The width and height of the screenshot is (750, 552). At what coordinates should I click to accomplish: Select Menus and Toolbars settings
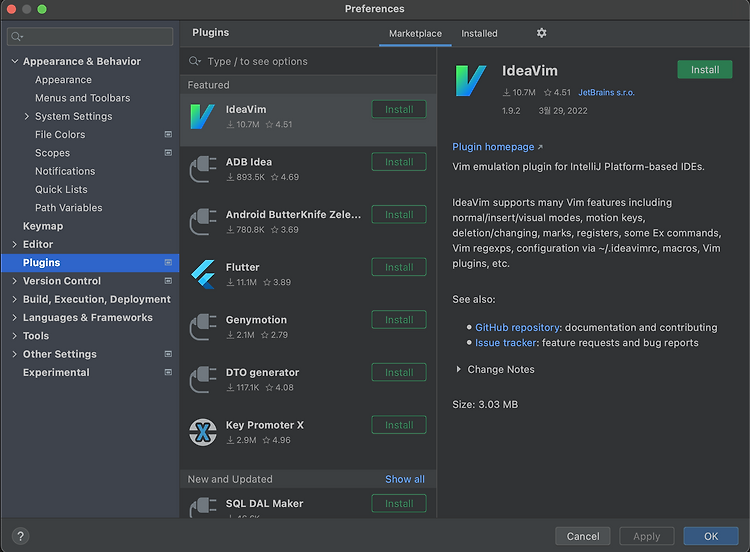(82, 98)
